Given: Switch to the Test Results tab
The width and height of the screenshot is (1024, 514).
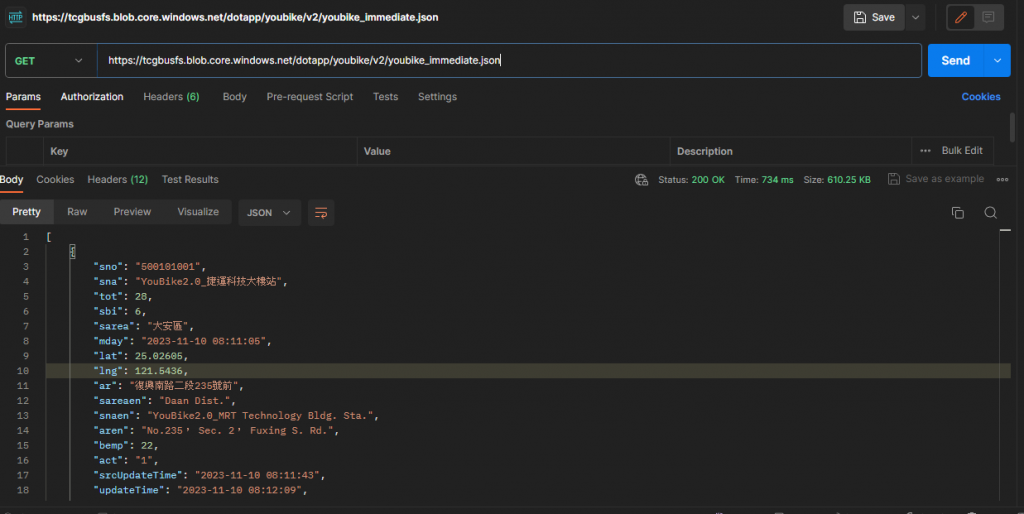Looking at the screenshot, I should [x=190, y=180].
